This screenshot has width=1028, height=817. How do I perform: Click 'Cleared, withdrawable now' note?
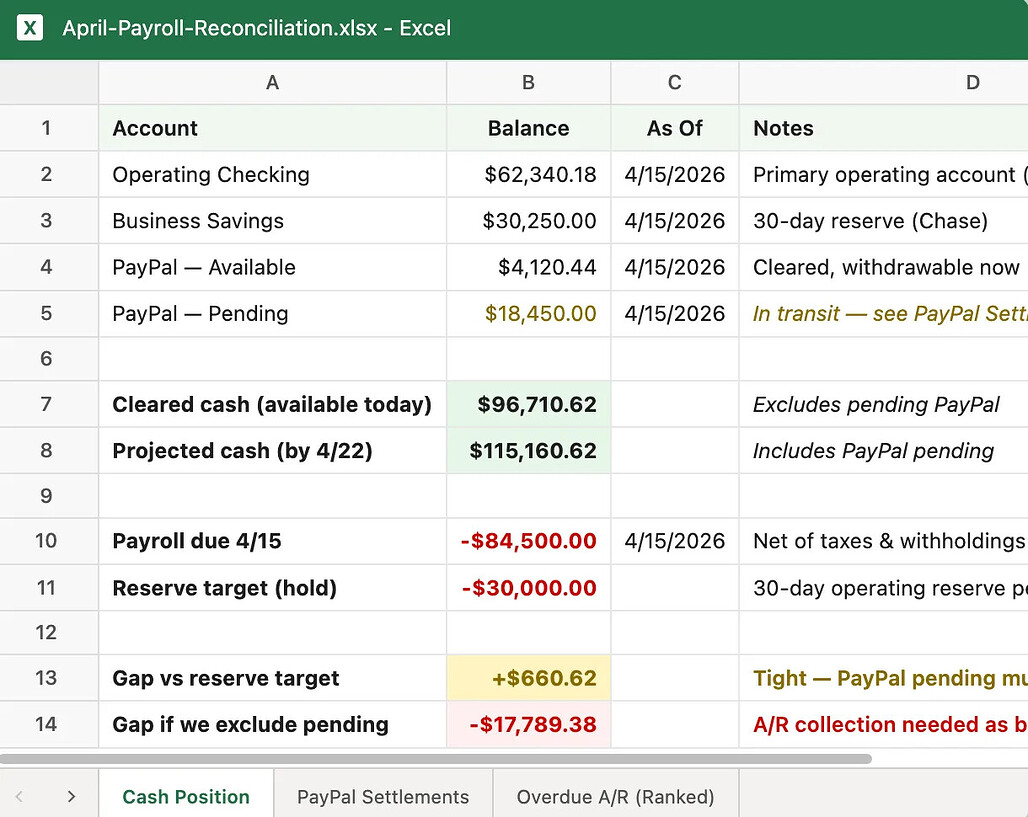(884, 268)
